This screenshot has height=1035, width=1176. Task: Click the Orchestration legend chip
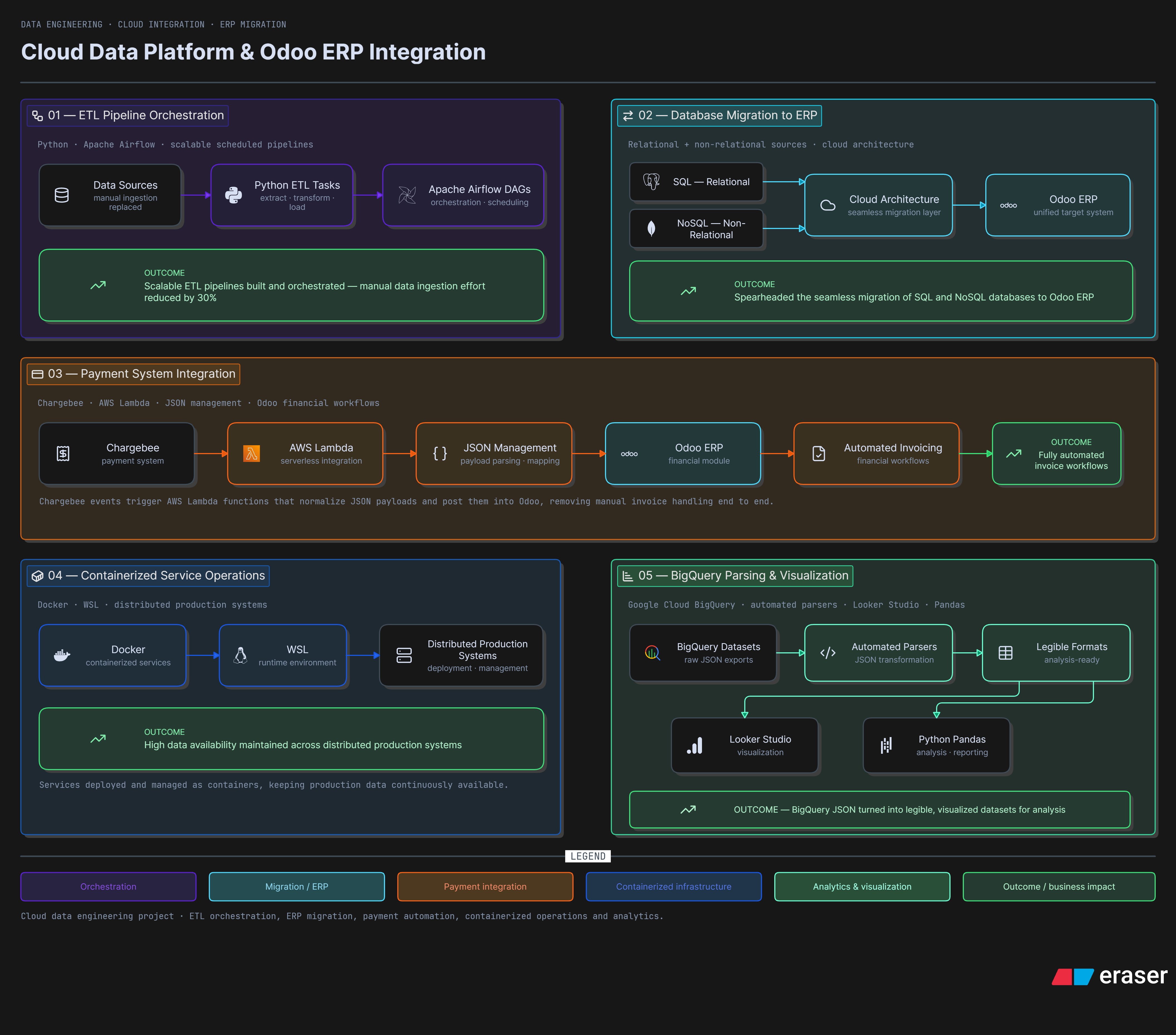coord(108,887)
